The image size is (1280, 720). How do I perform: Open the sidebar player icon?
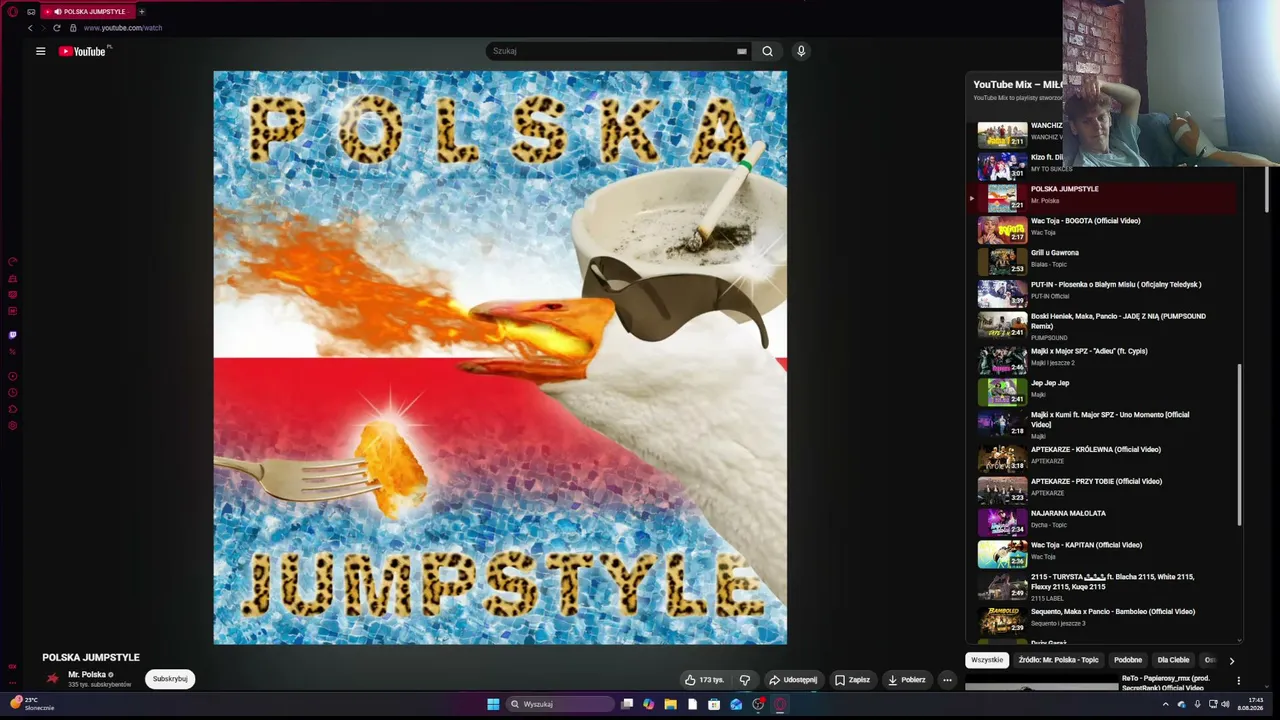click(x=13, y=376)
